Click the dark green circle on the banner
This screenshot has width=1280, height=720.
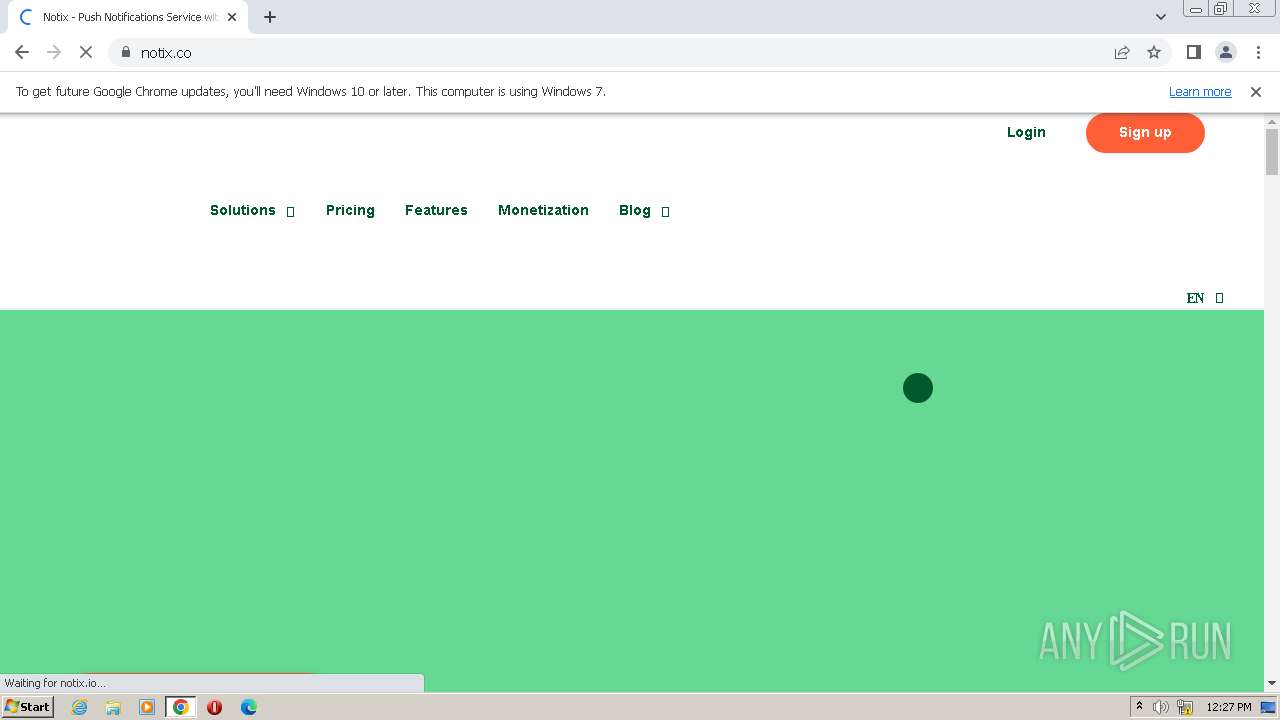tap(918, 388)
